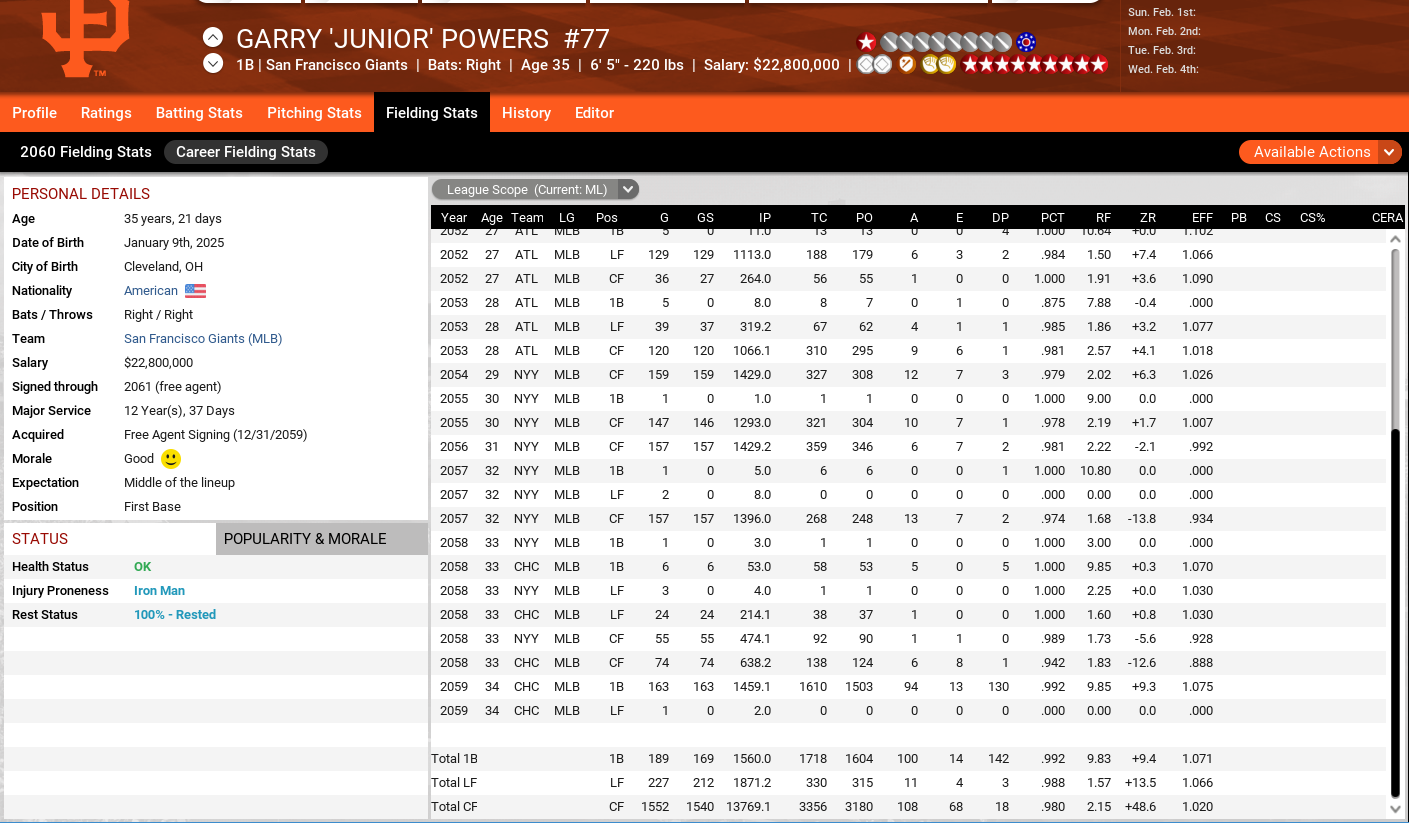Click the San Francisco Giants team logo
The height and width of the screenshot is (823, 1409).
tap(85, 38)
